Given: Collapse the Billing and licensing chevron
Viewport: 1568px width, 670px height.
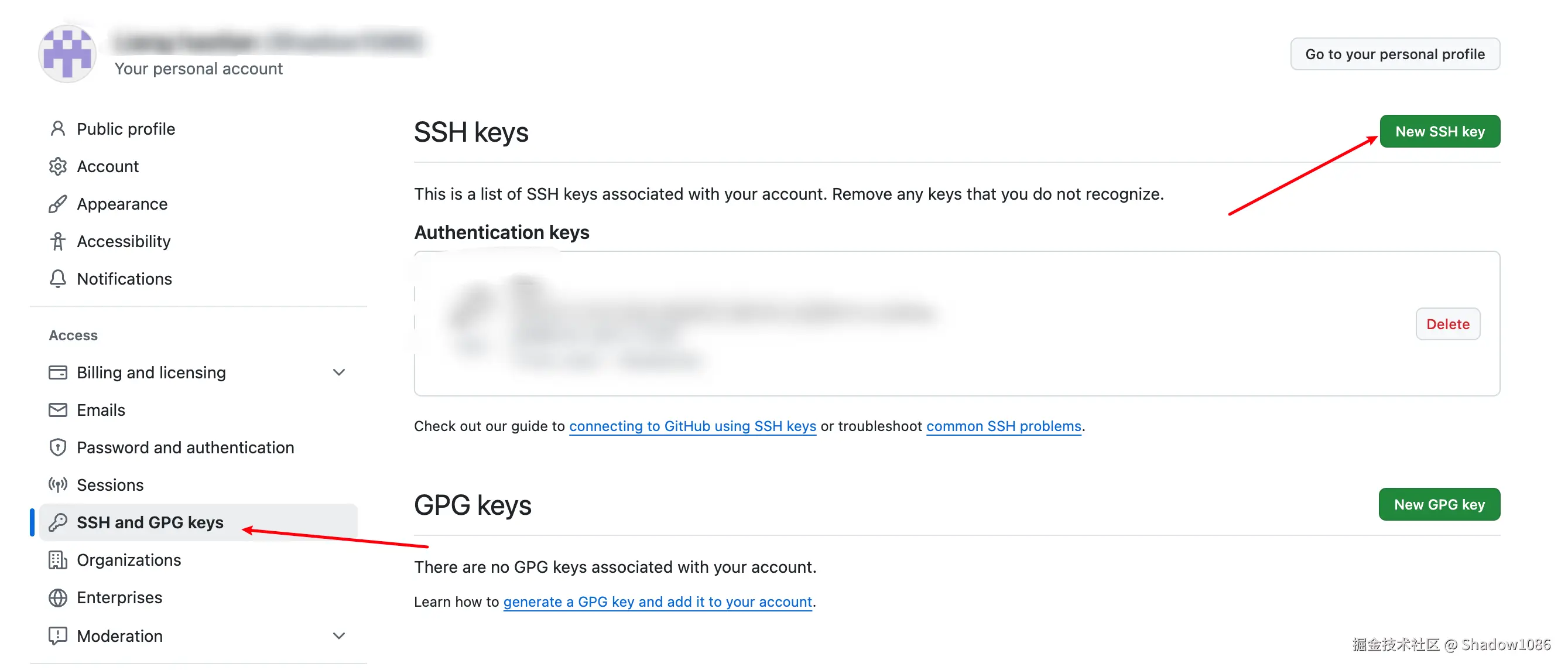Looking at the screenshot, I should (x=339, y=372).
